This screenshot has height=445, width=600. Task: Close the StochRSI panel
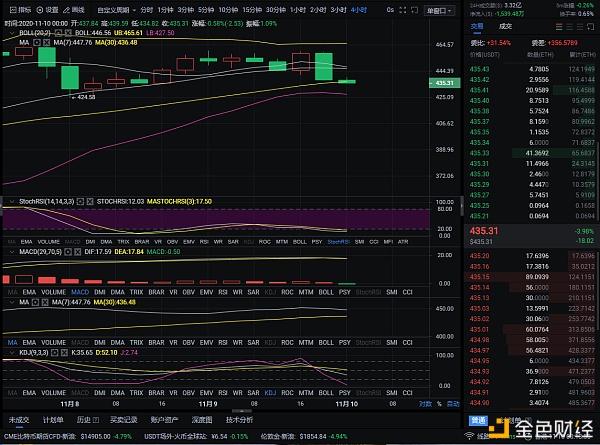pyautogui.click(x=90, y=202)
